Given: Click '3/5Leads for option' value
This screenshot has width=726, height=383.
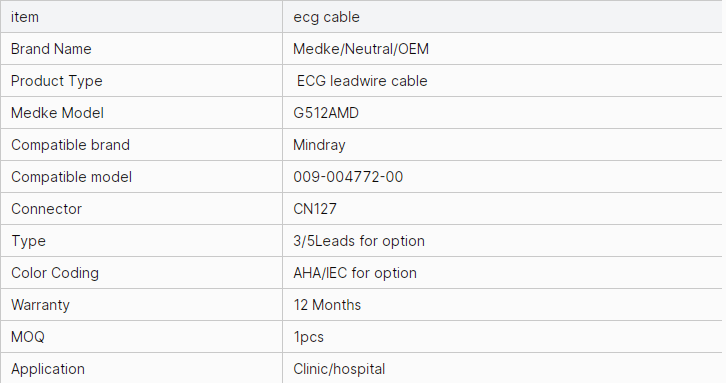Looking at the screenshot, I should (359, 241).
